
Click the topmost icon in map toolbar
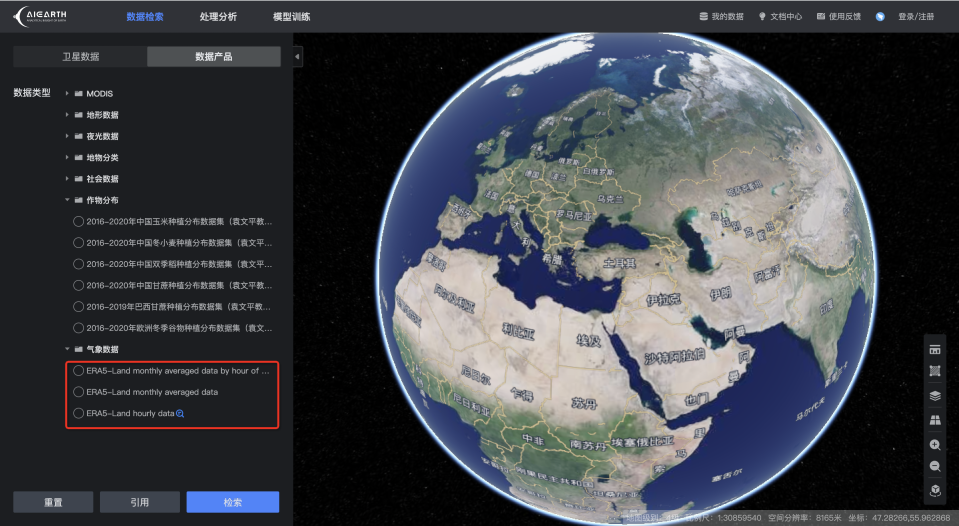pyautogui.click(x=935, y=349)
